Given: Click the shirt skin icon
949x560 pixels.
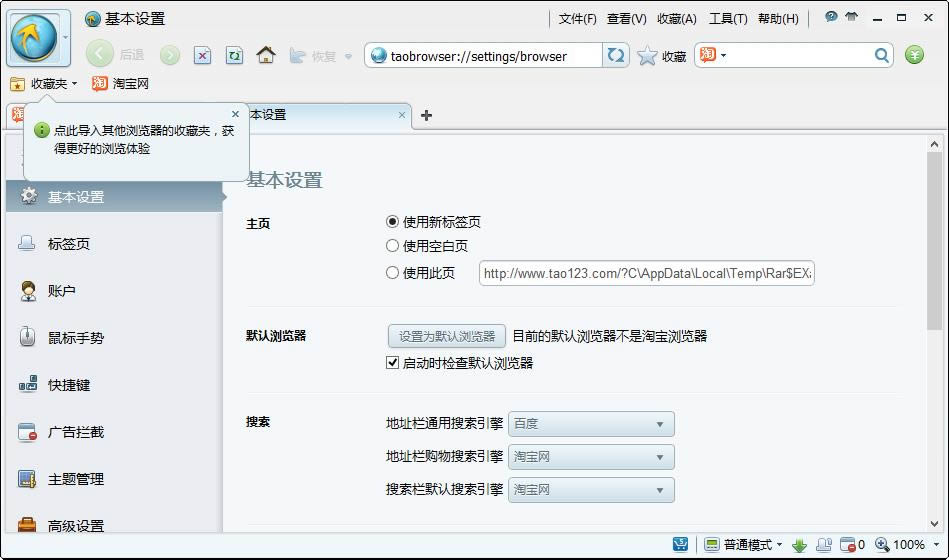Looking at the screenshot, I should [852, 16].
